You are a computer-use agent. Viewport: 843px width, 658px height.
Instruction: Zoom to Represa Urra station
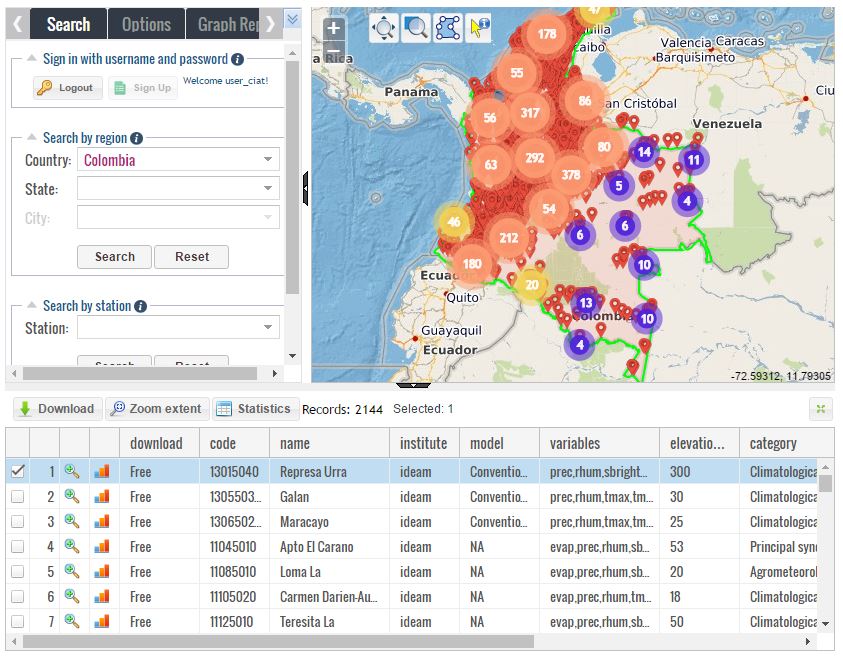click(x=71, y=471)
